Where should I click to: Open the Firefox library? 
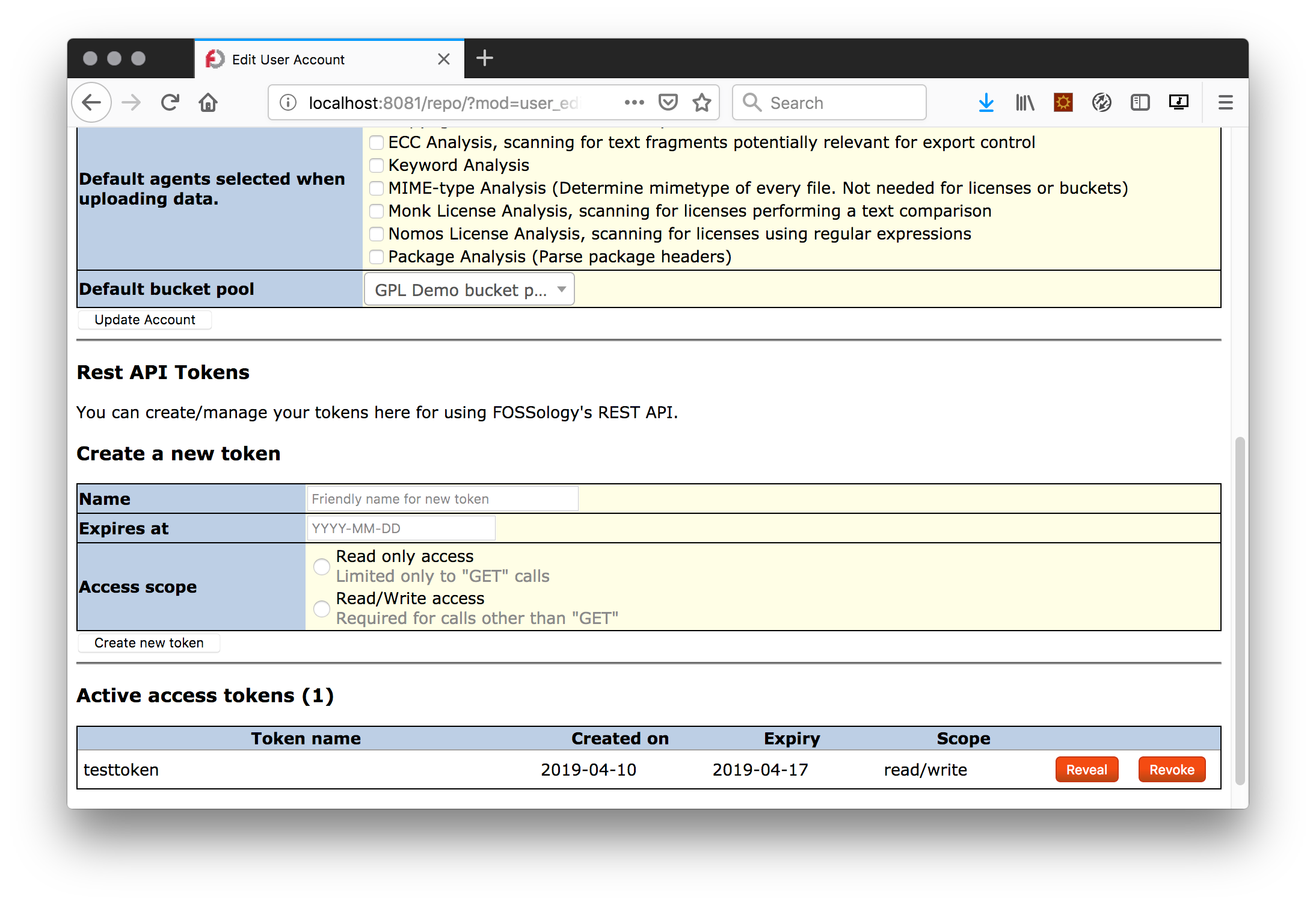(x=1024, y=103)
